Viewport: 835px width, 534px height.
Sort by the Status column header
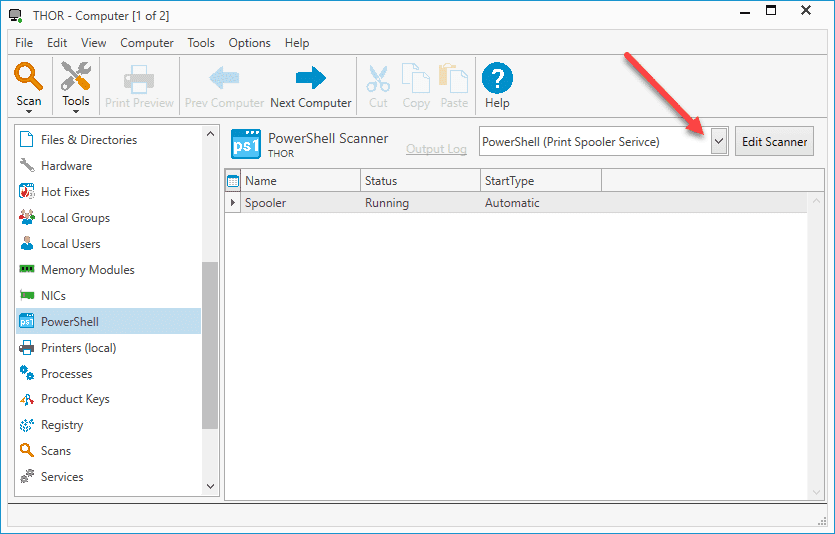tap(421, 181)
